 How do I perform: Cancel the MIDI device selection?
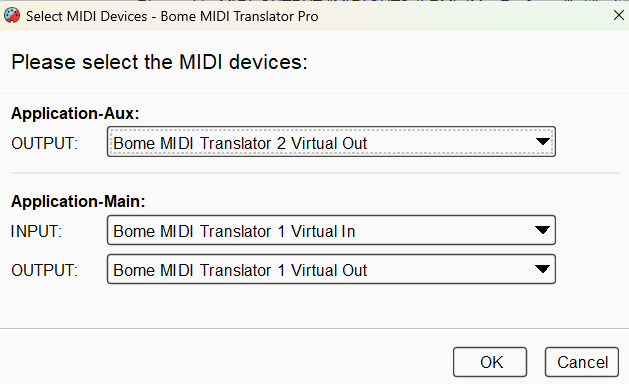[x=582, y=362]
